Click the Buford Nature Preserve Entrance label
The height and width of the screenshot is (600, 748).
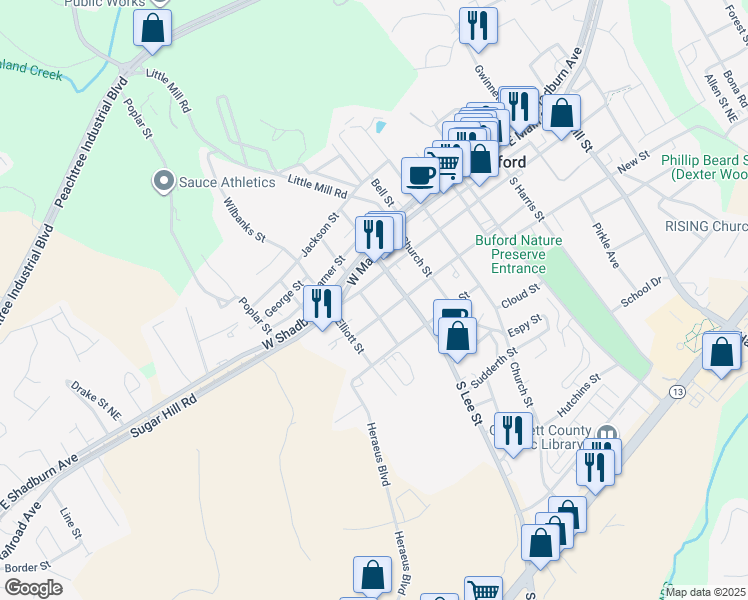point(519,254)
